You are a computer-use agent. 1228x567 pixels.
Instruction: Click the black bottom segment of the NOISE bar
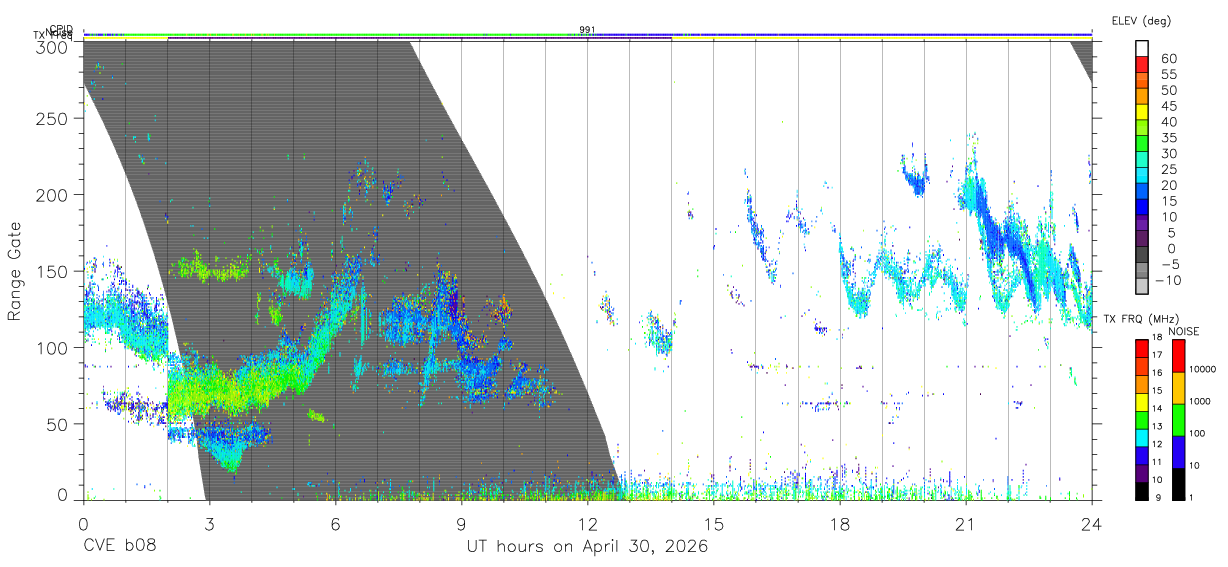pyautogui.click(x=1179, y=484)
